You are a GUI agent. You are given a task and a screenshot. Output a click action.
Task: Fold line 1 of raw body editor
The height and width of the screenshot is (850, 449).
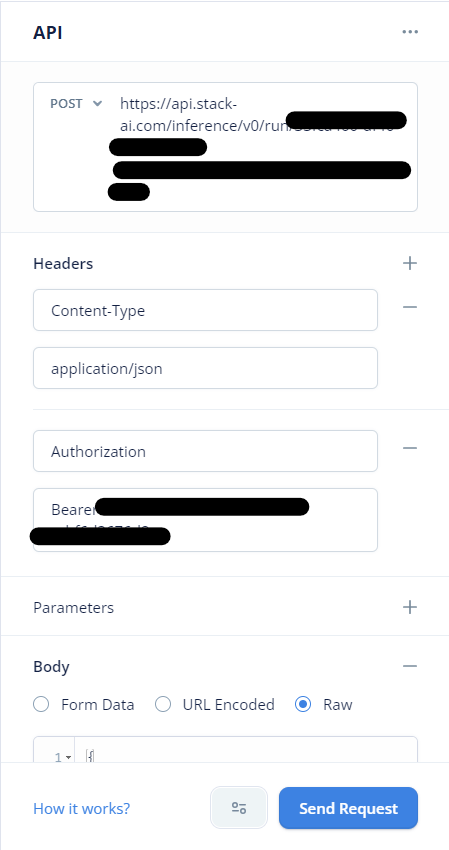point(69,757)
